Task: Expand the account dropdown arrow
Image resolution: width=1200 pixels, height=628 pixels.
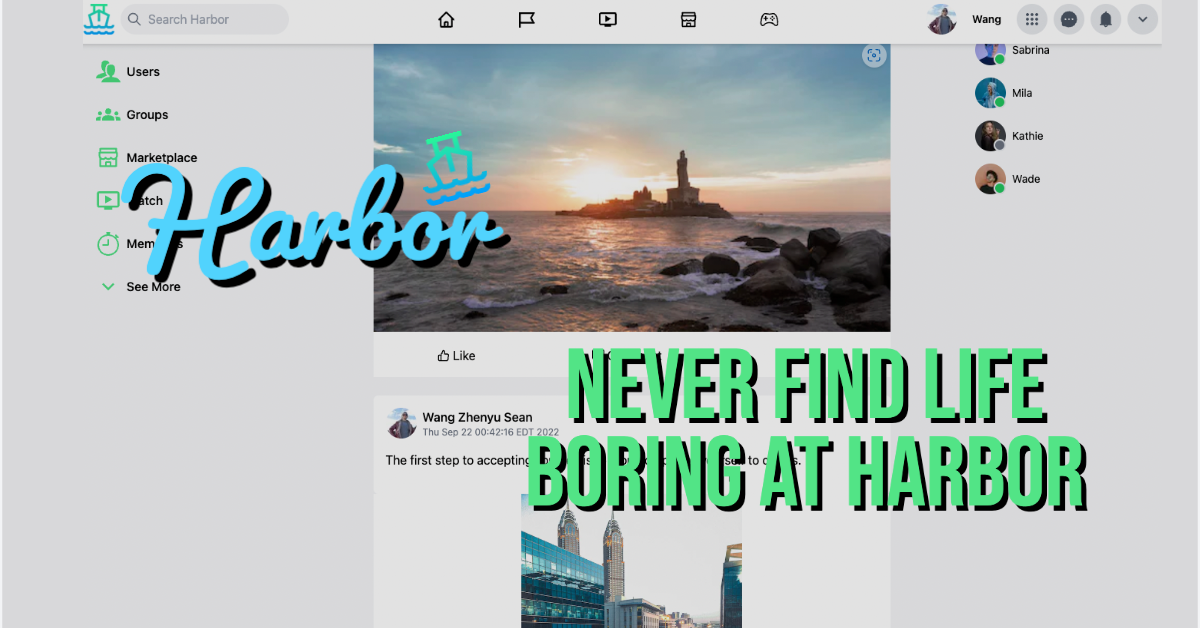Action: tap(1143, 19)
